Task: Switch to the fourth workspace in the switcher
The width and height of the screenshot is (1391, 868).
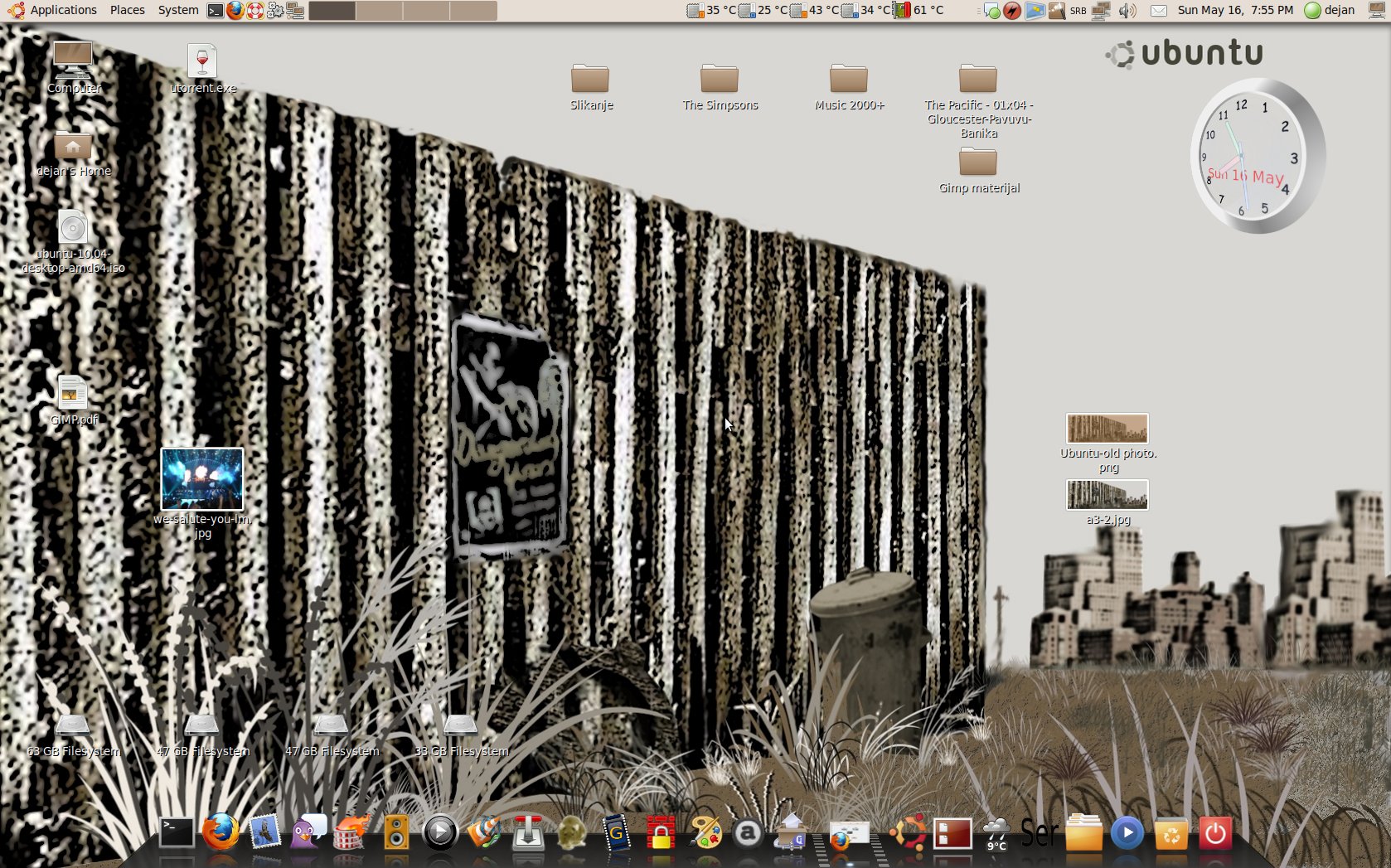Action: click(473, 11)
